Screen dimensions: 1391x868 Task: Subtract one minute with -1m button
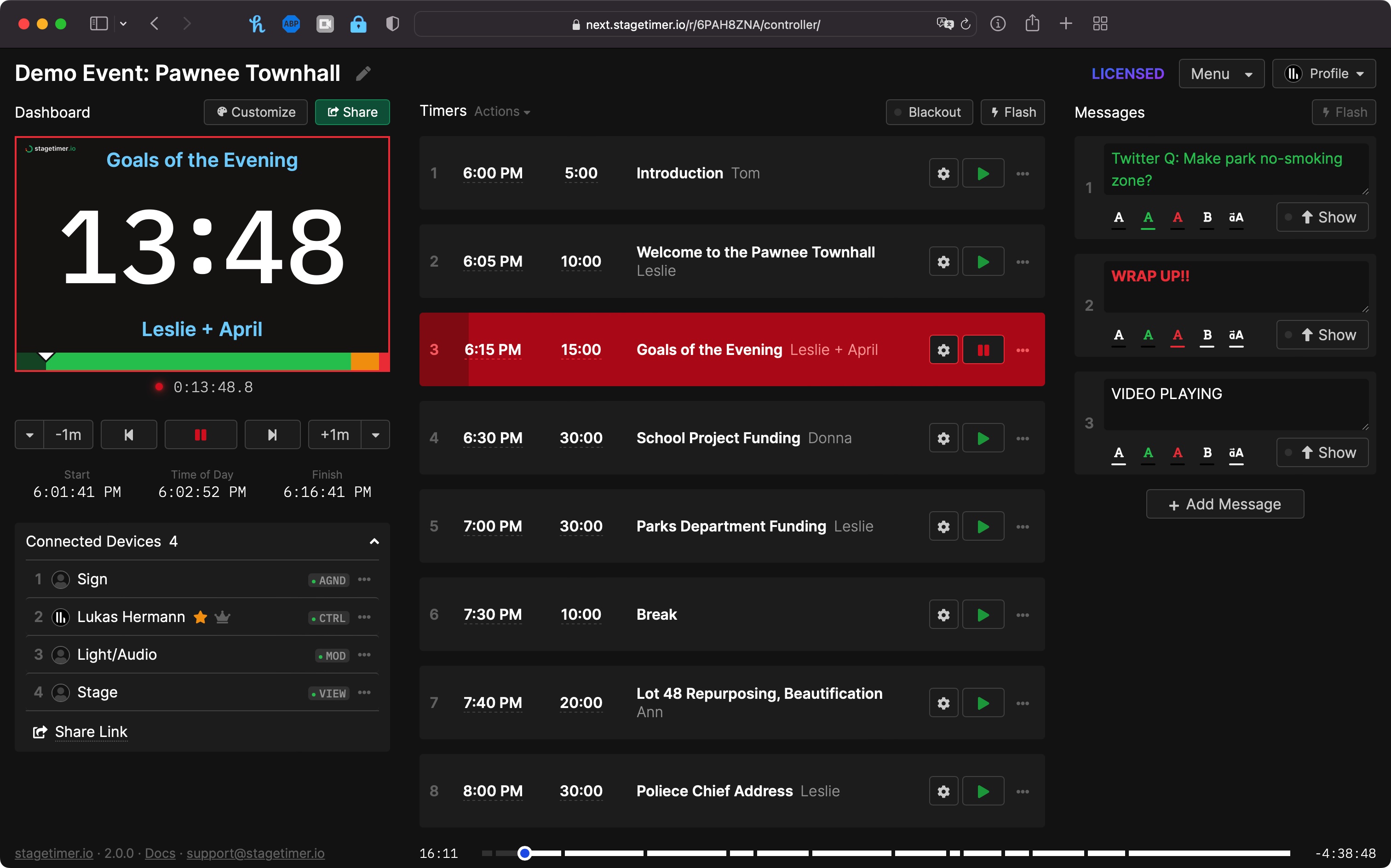pos(69,434)
